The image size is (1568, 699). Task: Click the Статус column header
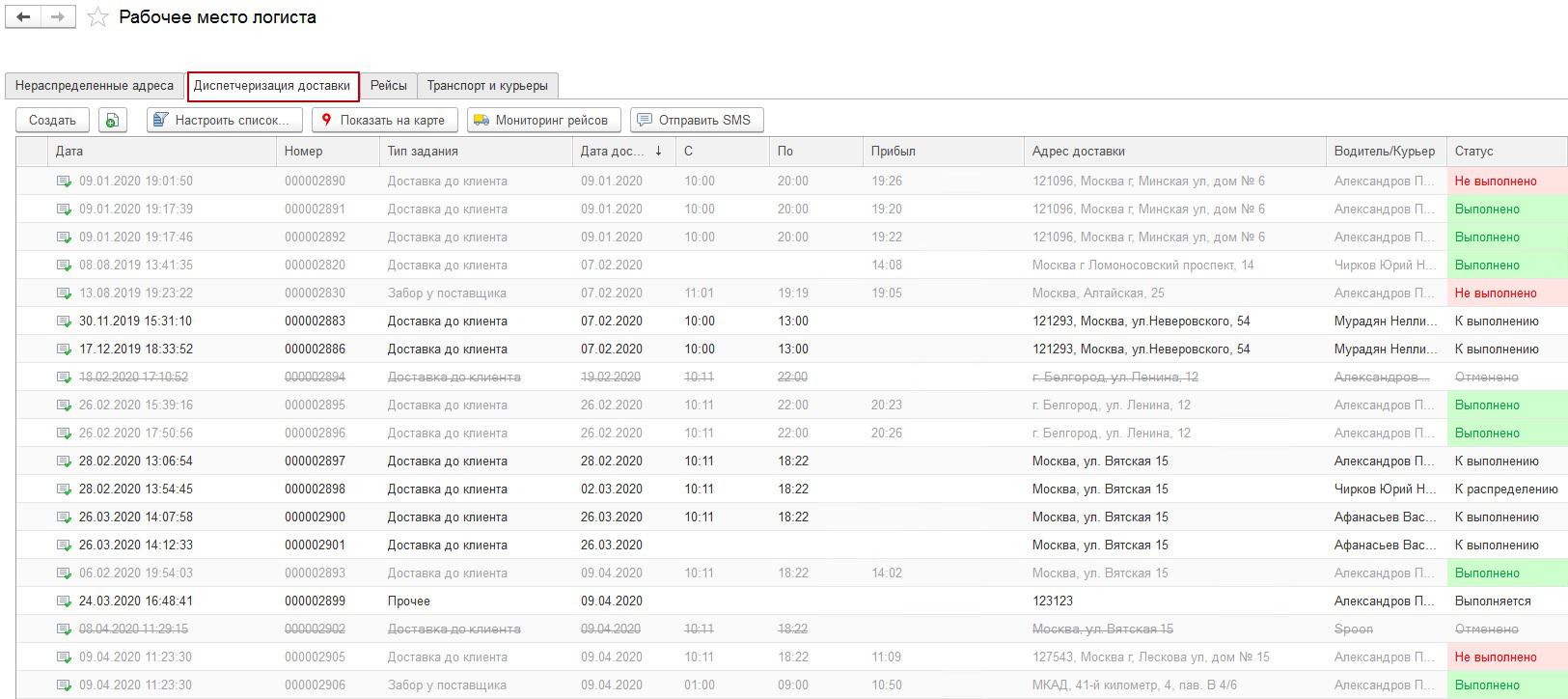[1507, 152]
